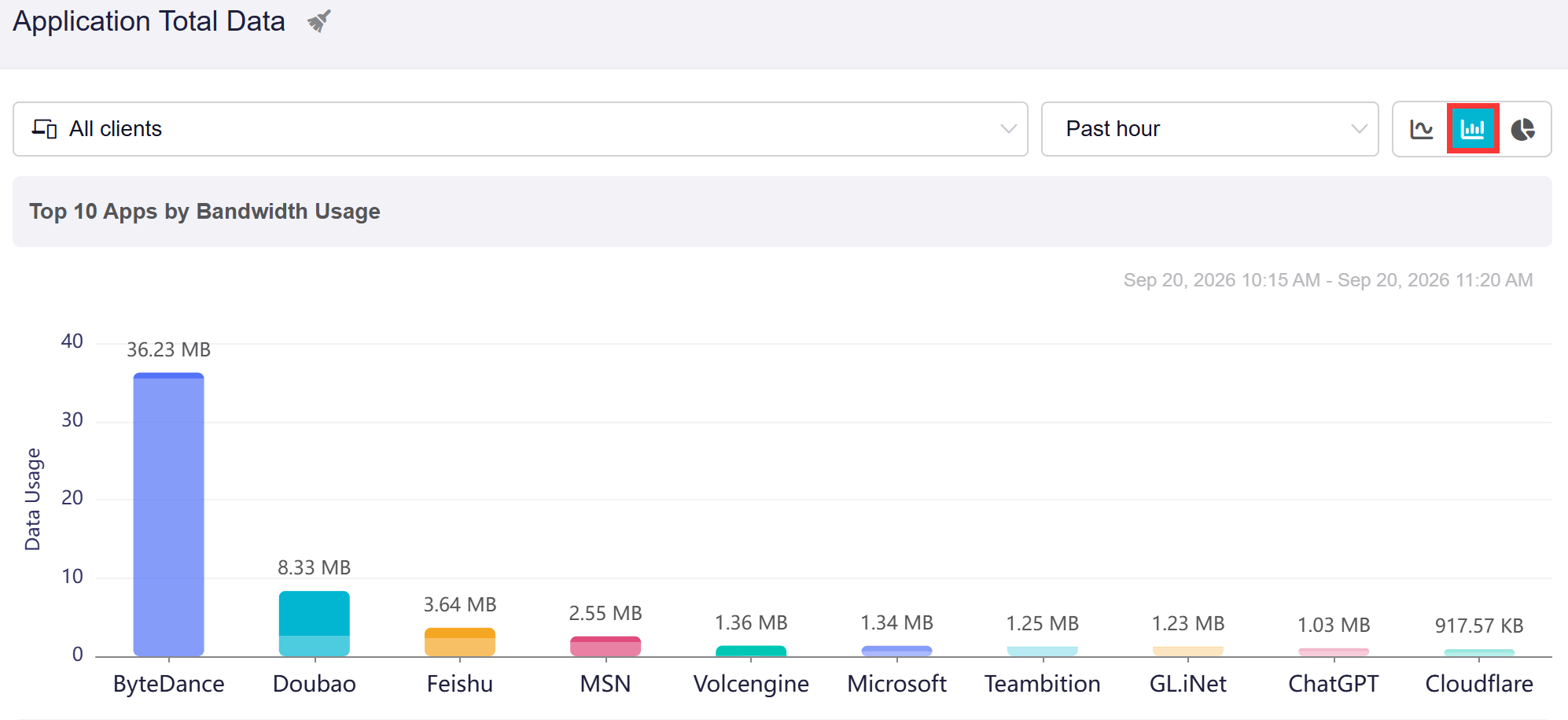
Task: Click the 917.57 KB value label
Action: click(x=1479, y=626)
